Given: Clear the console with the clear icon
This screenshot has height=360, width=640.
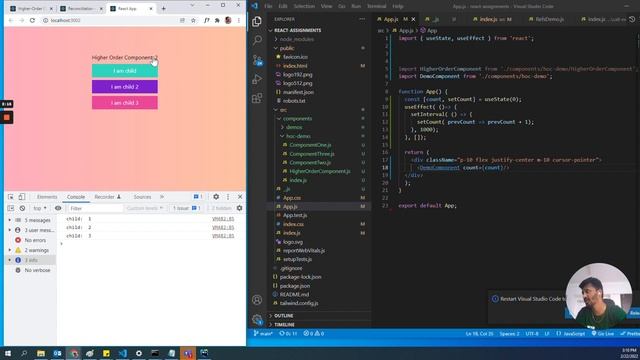Looking at the screenshot, I should click(22, 208).
